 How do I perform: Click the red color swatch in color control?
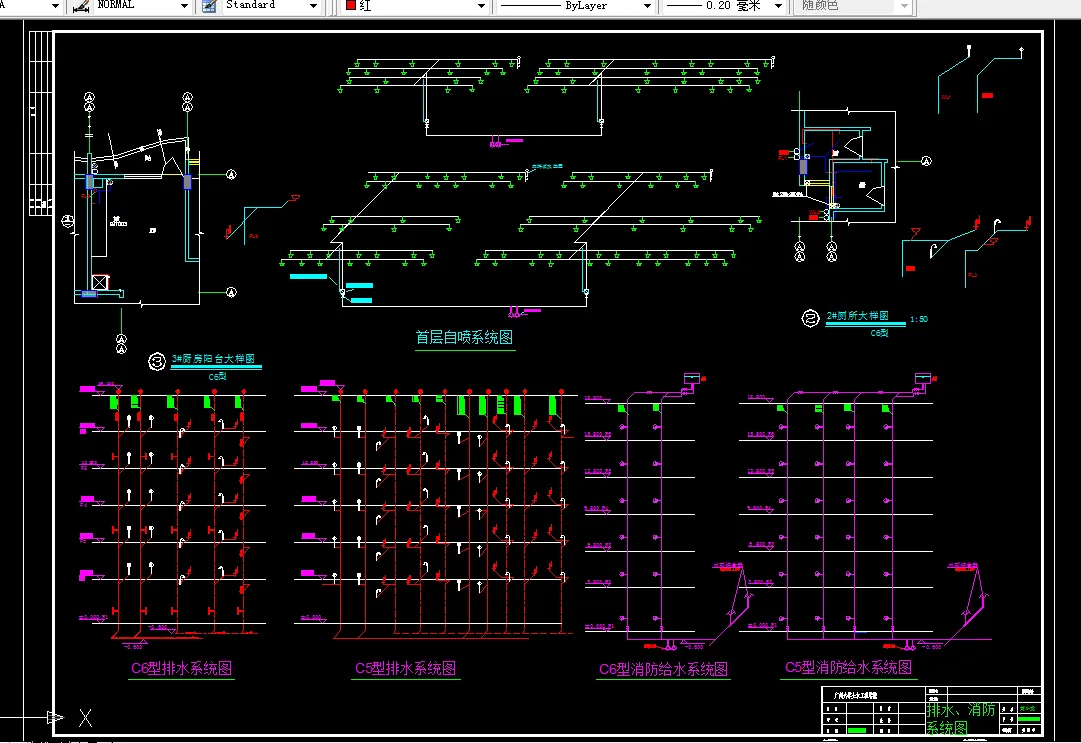tap(350, 6)
